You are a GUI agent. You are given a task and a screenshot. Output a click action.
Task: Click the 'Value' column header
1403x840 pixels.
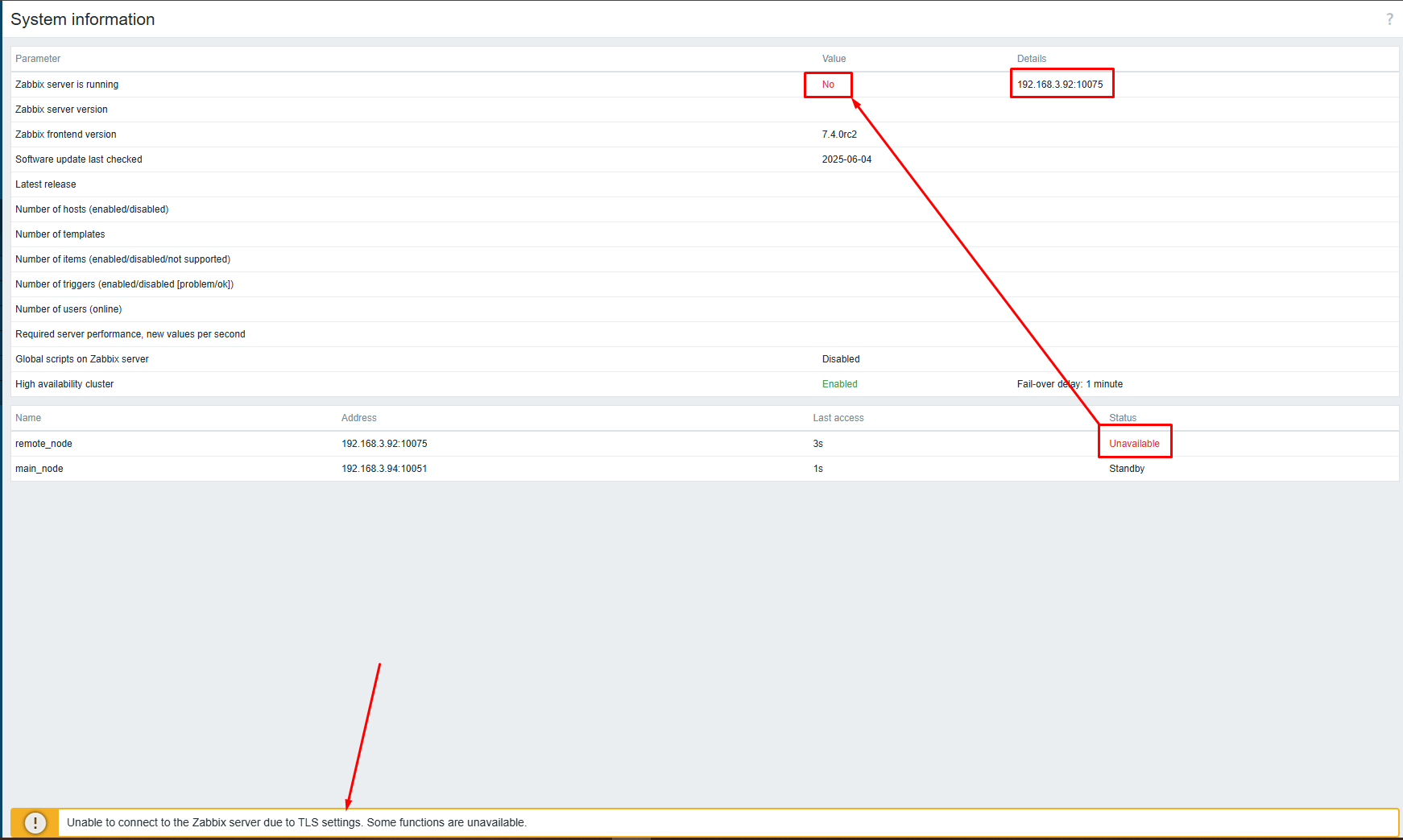coord(834,59)
